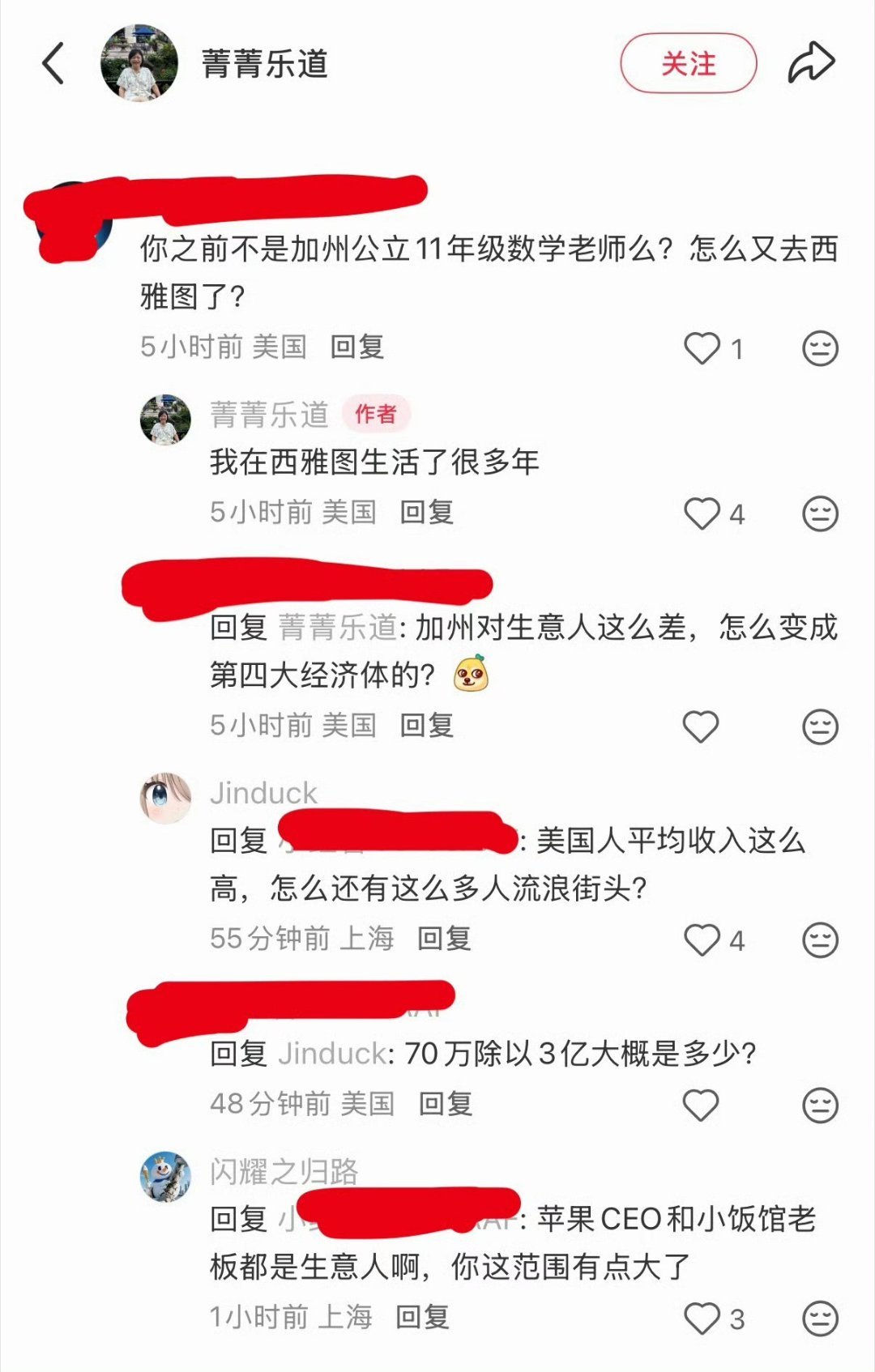Like the comment about 加州公立11年级数学老师
This screenshot has width=875, height=1372.
[x=702, y=348]
